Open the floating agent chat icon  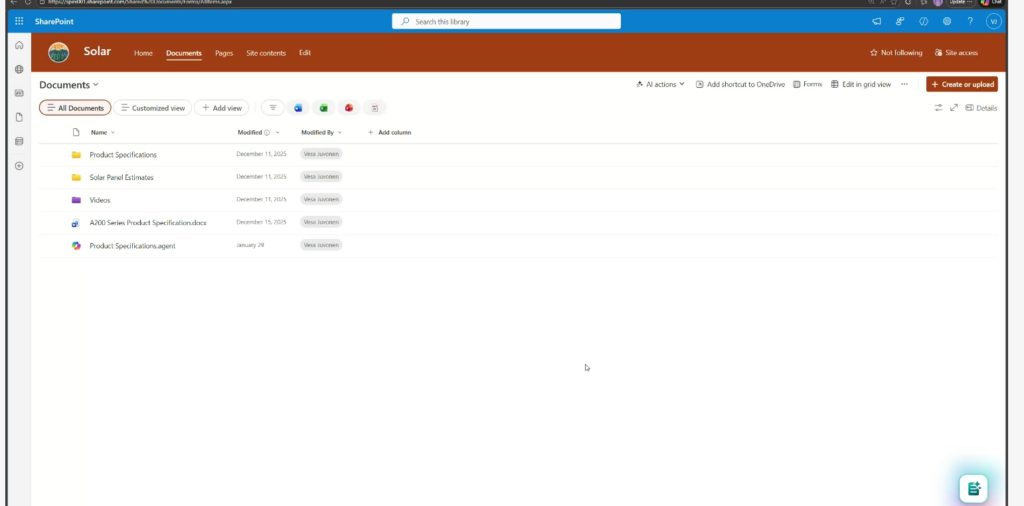(x=973, y=488)
